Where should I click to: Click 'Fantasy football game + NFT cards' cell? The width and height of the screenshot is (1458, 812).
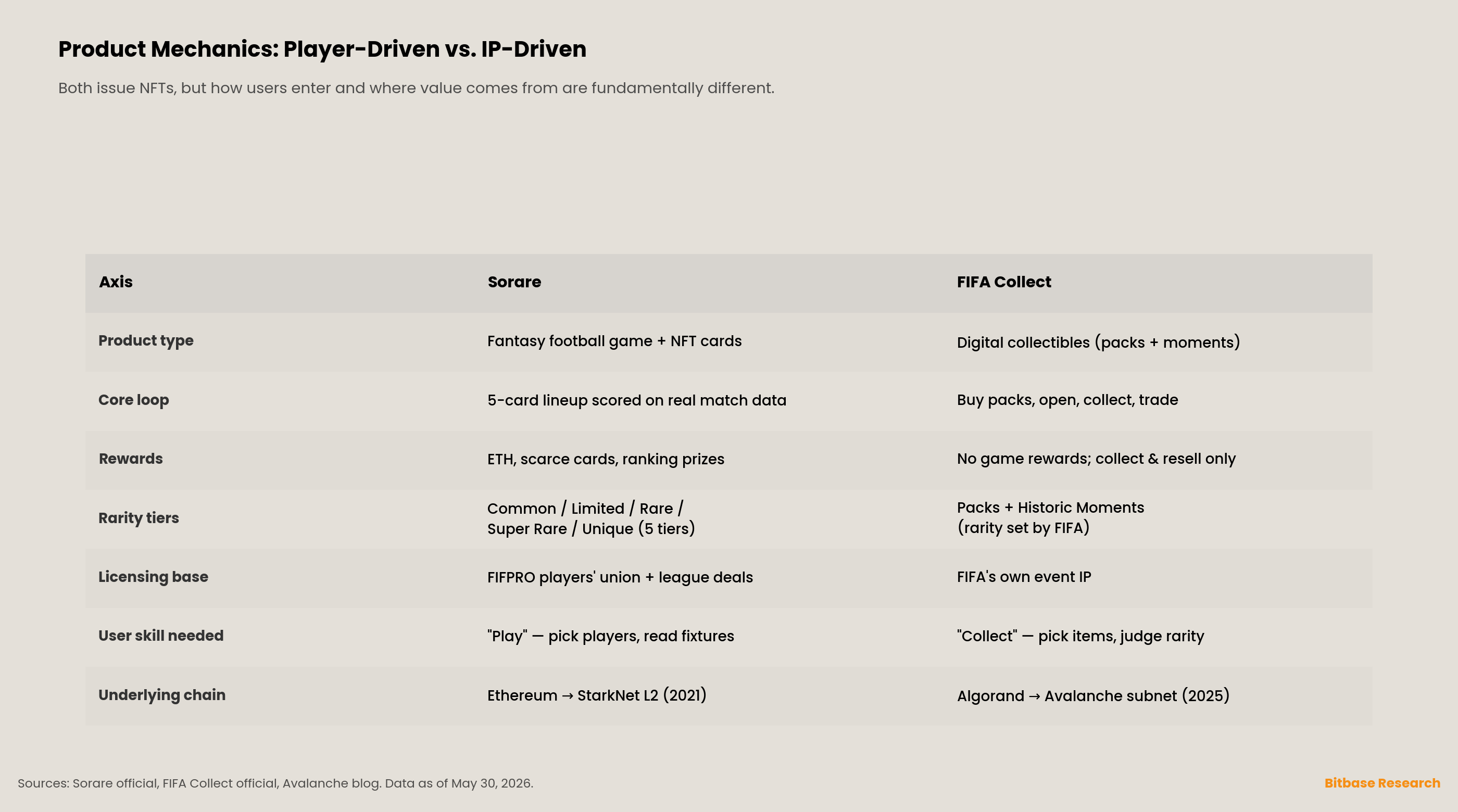[614, 341]
